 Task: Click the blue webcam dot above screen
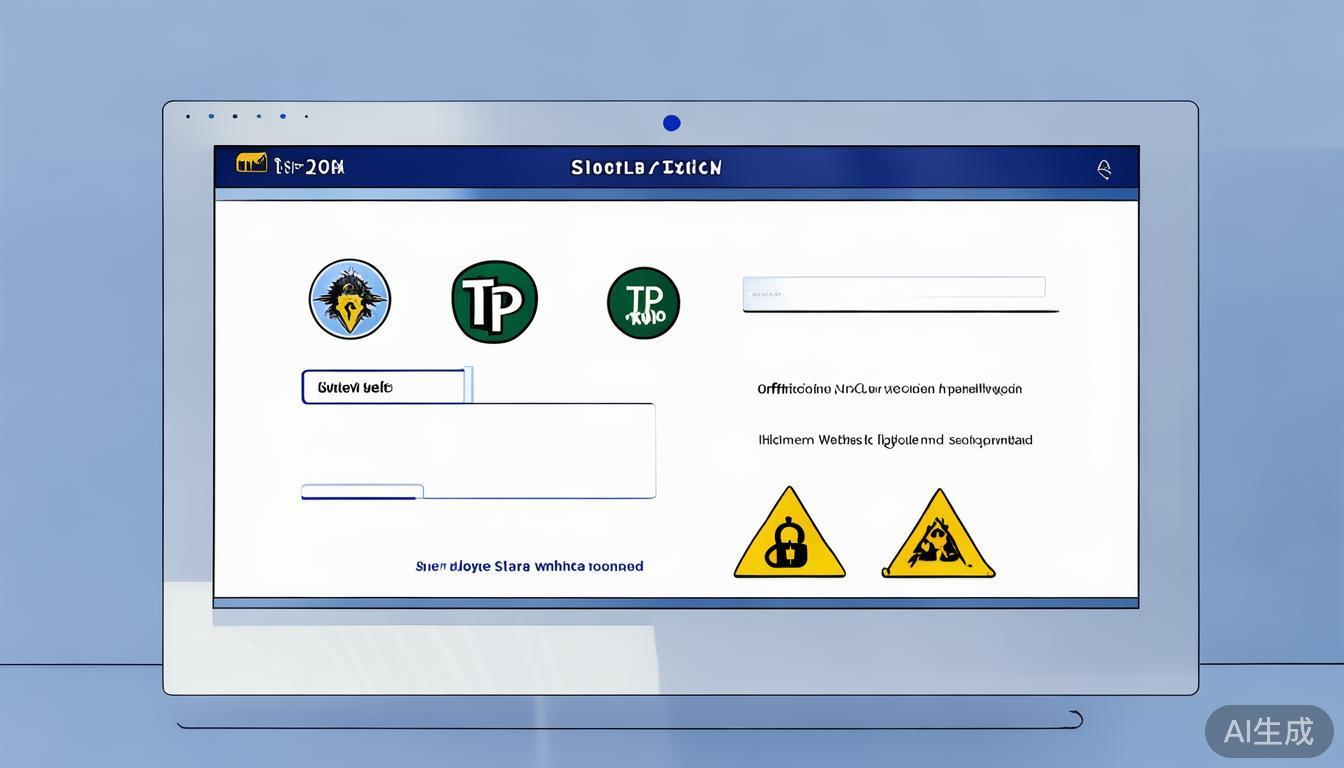point(672,123)
